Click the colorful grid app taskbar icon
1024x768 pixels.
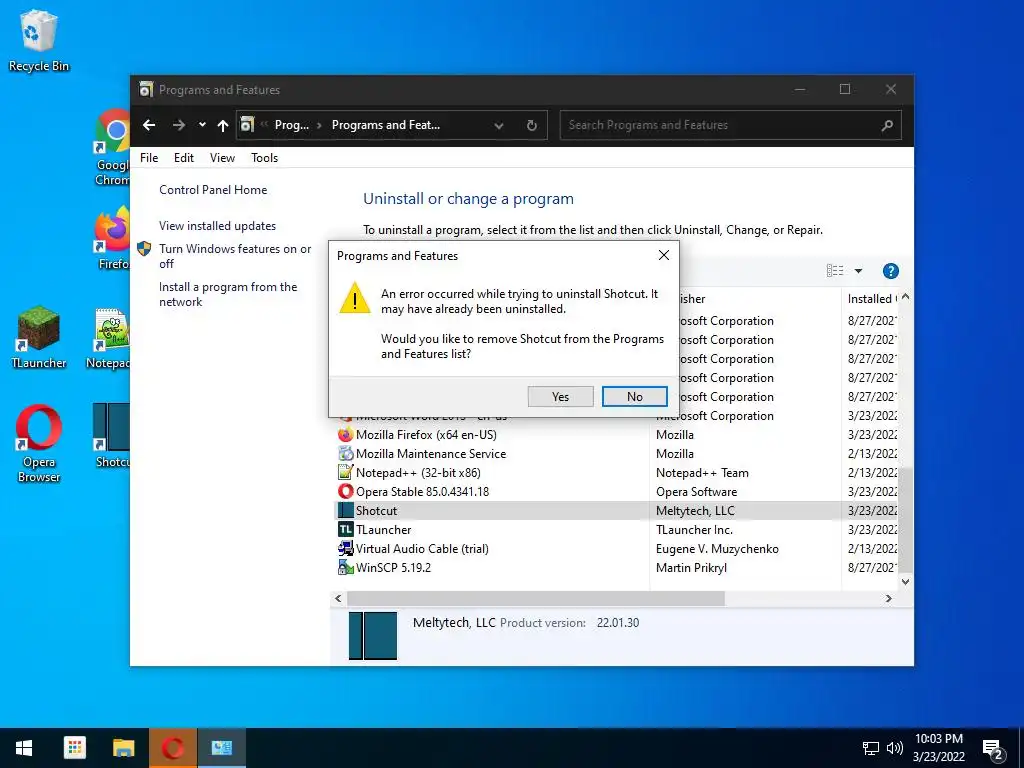point(74,748)
